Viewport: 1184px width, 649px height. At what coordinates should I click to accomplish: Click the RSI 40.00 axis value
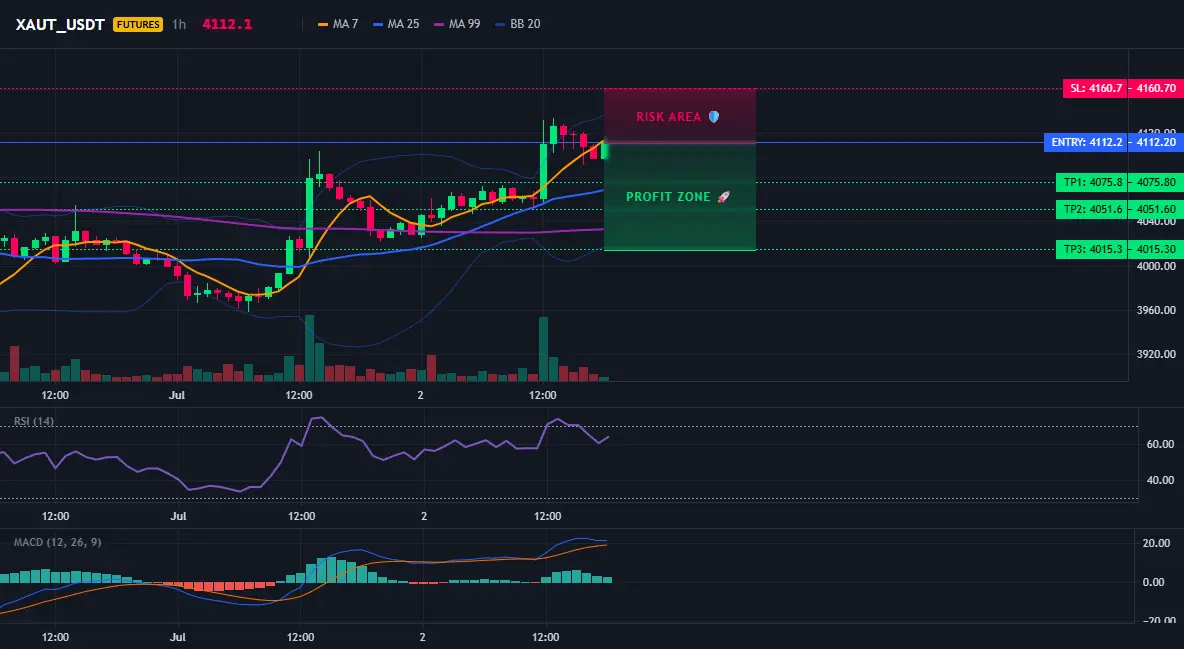point(1161,480)
